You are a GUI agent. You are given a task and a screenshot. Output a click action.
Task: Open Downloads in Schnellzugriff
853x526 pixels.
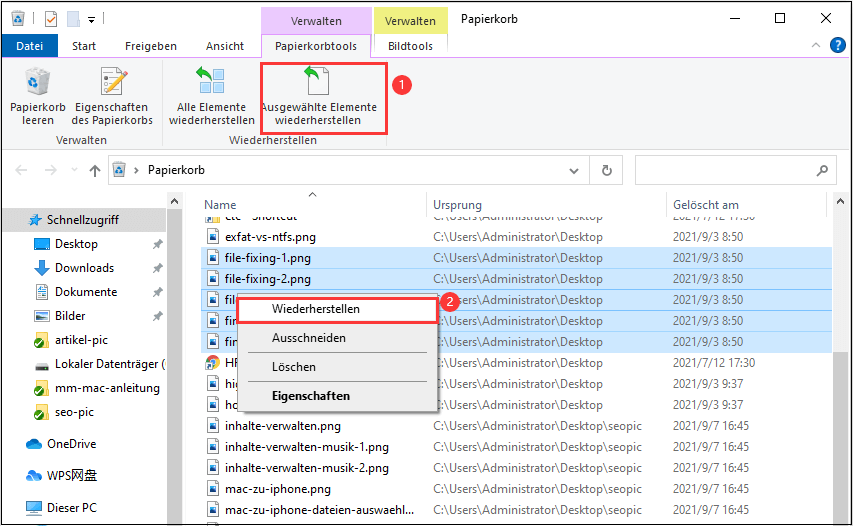pyautogui.click(x=84, y=268)
